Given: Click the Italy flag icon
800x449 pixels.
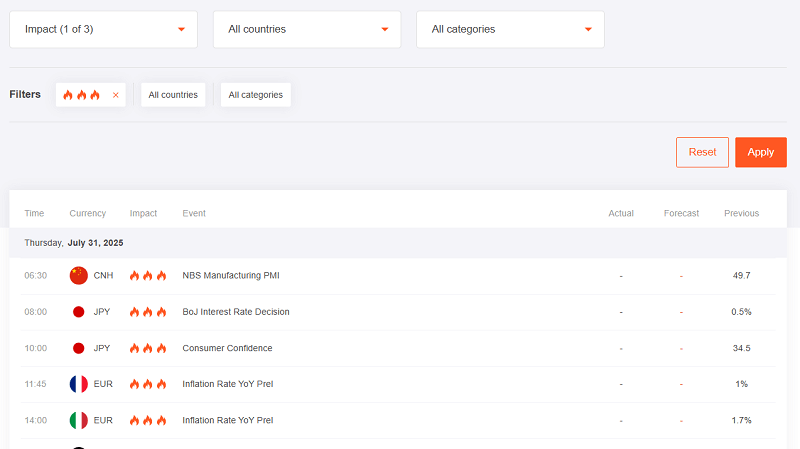Looking at the screenshot, I should [x=79, y=420].
